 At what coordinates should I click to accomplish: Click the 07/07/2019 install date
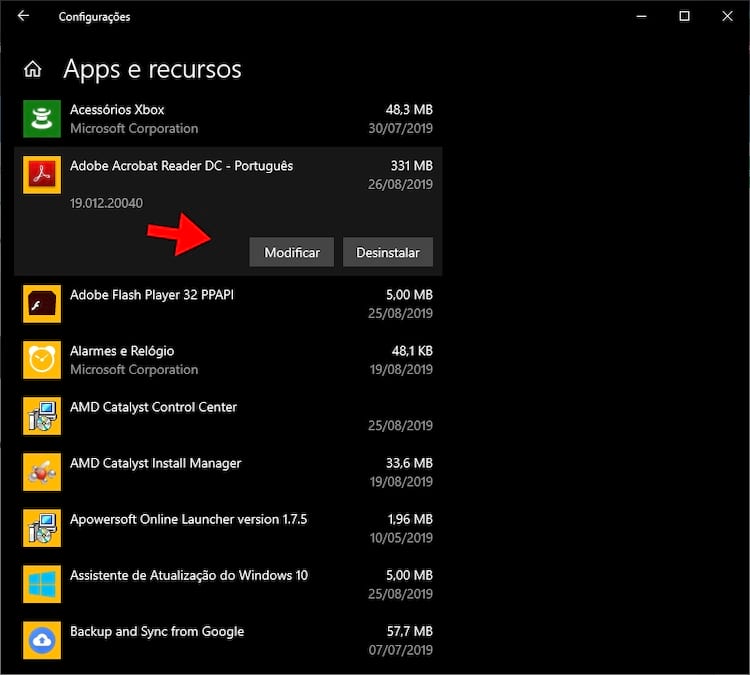[x=400, y=650]
